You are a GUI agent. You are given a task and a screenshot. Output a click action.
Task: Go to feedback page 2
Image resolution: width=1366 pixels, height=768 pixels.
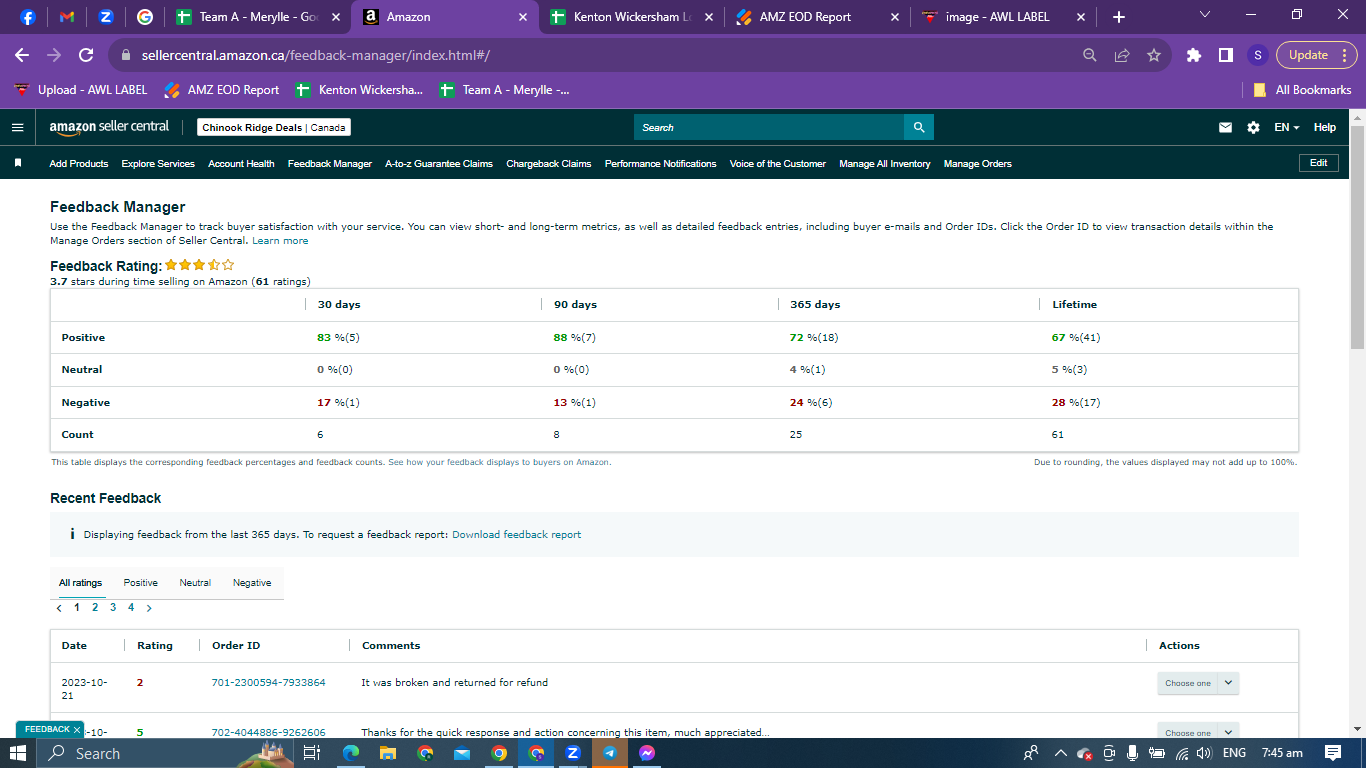(x=95, y=608)
